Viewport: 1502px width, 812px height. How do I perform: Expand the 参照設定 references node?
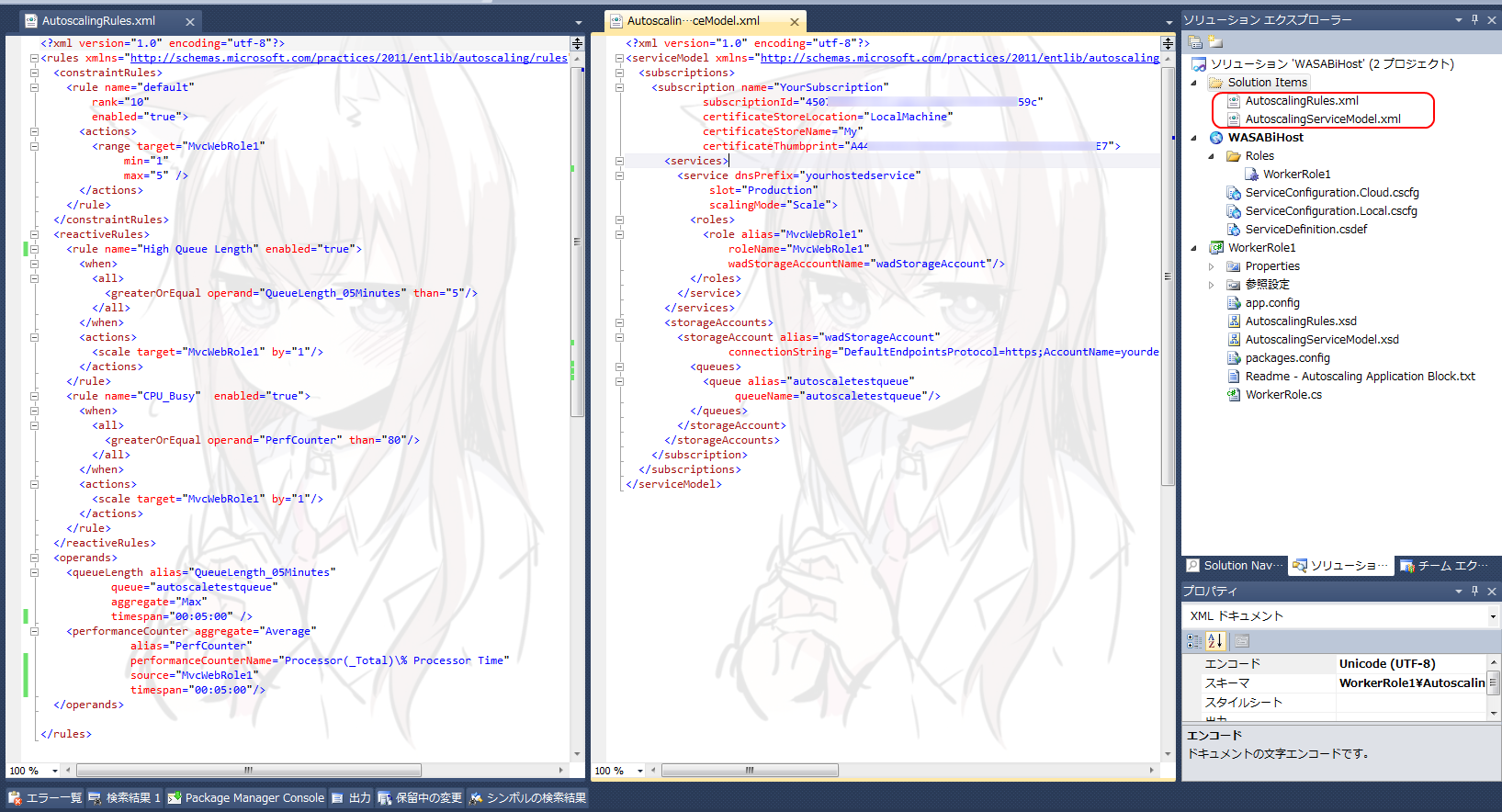1211,285
